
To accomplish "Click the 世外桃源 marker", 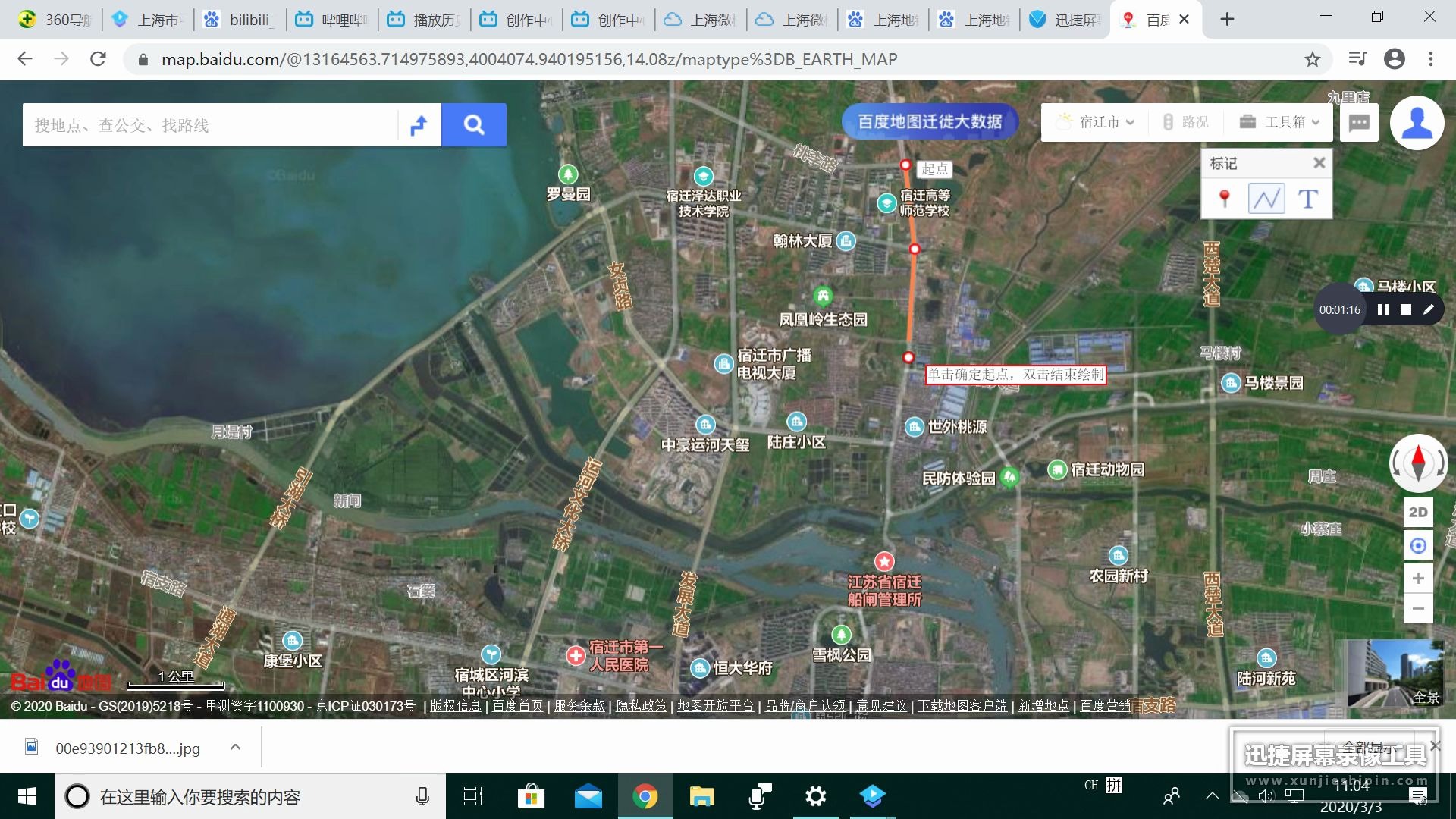I will (x=915, y=427).
